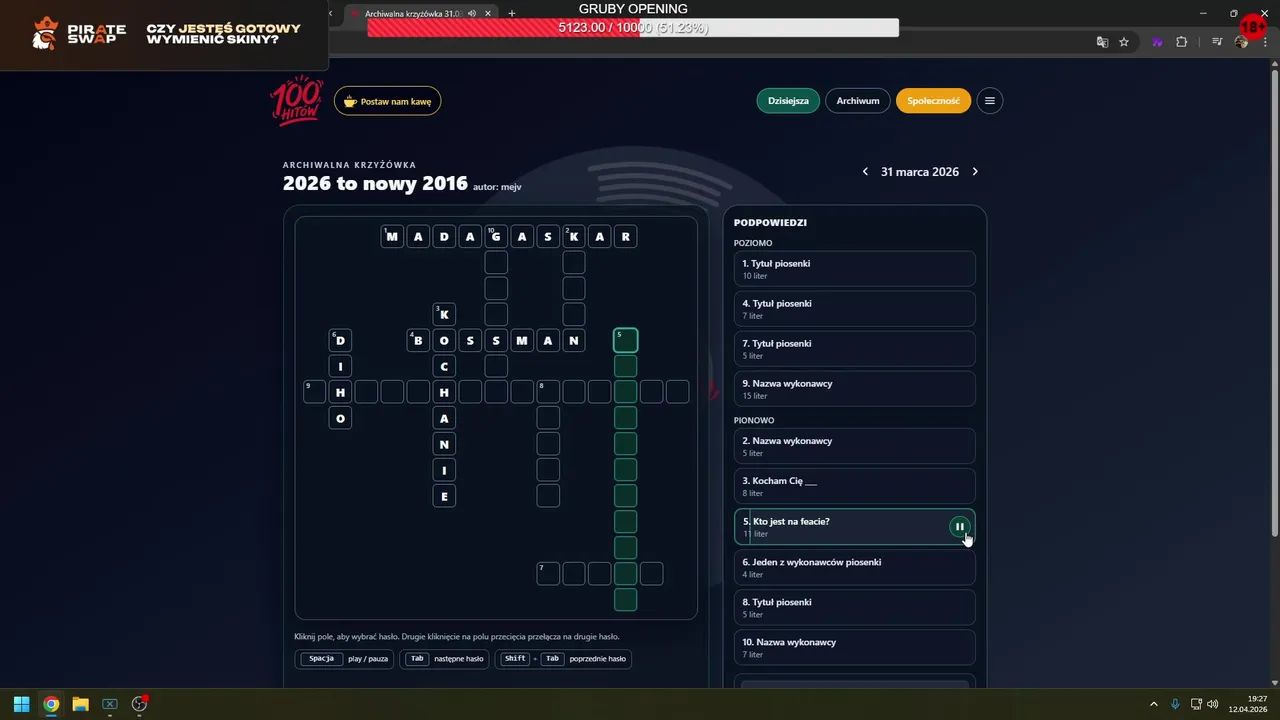Click the Shift key hint
Viewport: 1280px width, 720px height.
pyautogui.click(x=515, y=659)
